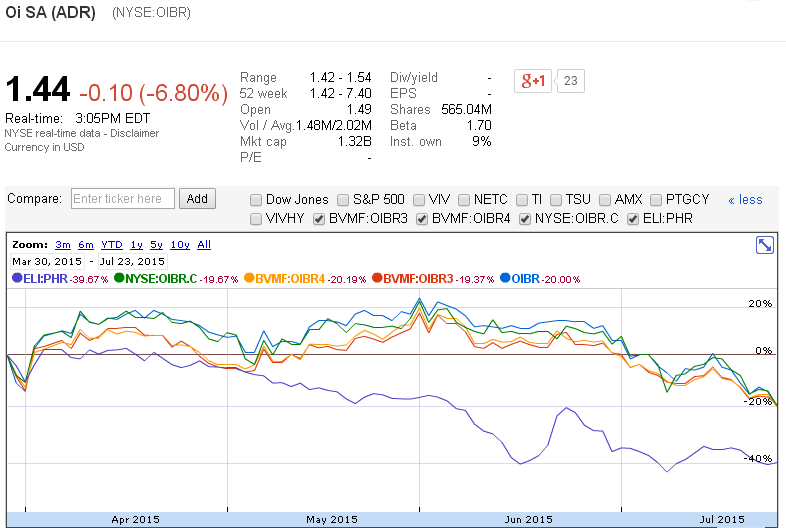
Task: Check the TI ticker checkbox
Action: click(x=522, y=200)
